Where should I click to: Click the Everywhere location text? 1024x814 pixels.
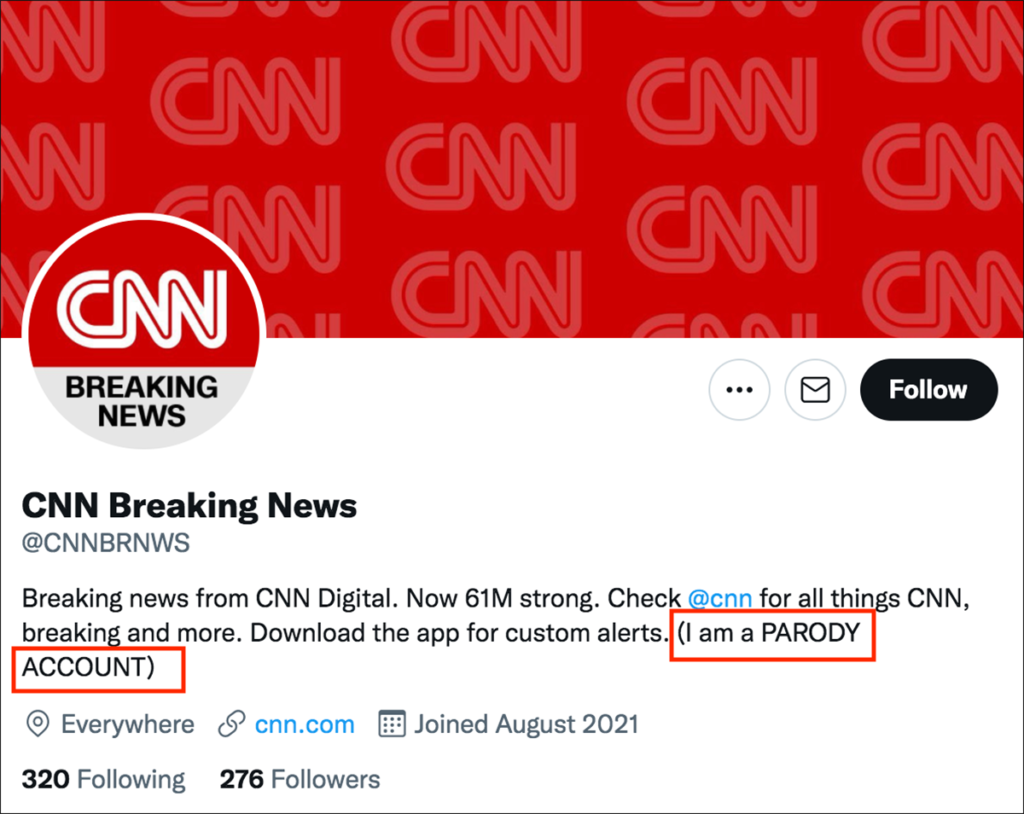pos(128,724)
